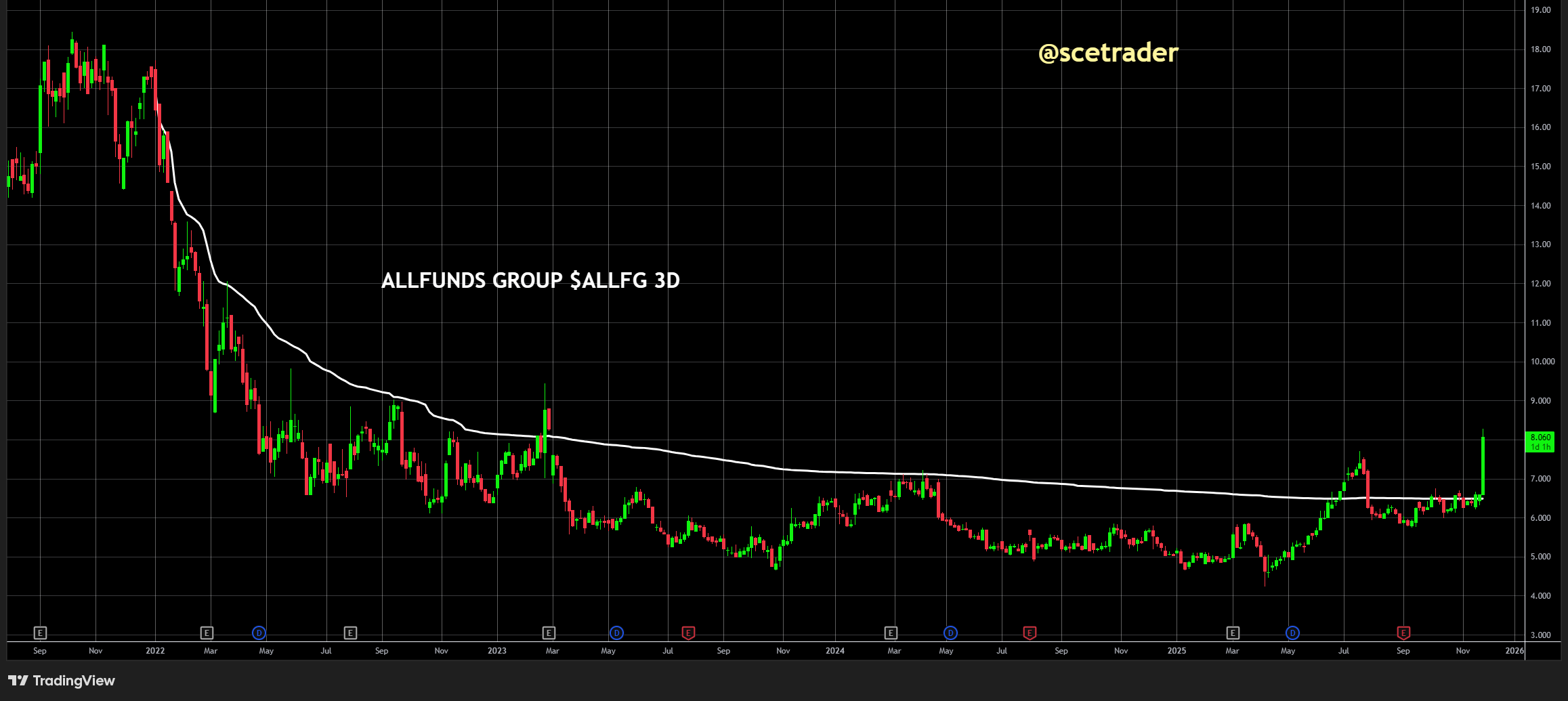
Task: Click the 14.00 price axis label
Action: (1541, 206)
